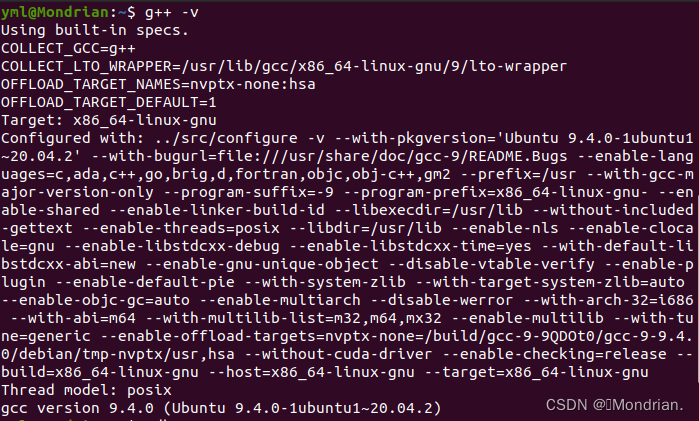
Task: Click the OFFLOAD_TARGET_DEFAULT=1 line
Action: click(x=109, y=102)
